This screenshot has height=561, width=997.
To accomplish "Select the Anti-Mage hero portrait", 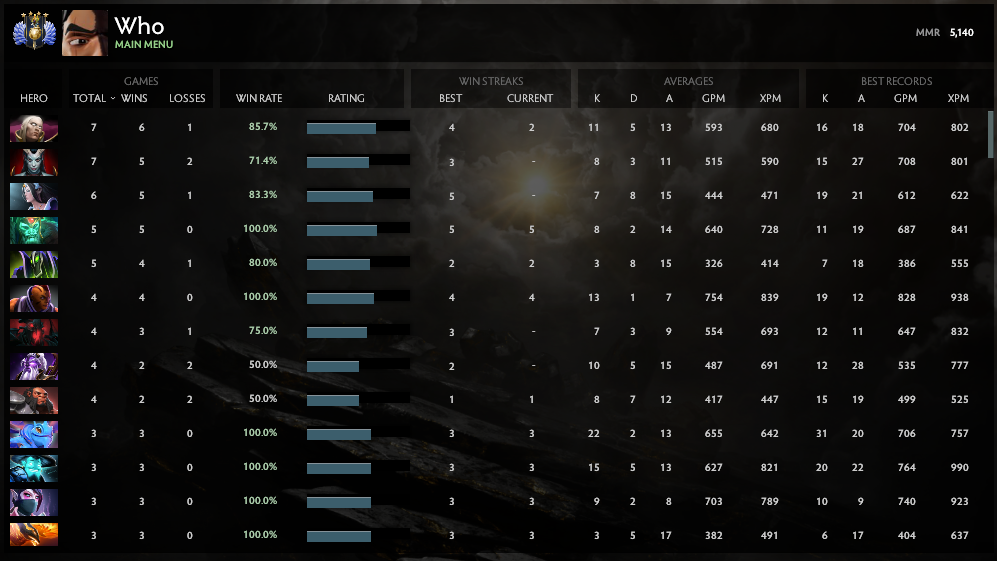I will [34, 298].
